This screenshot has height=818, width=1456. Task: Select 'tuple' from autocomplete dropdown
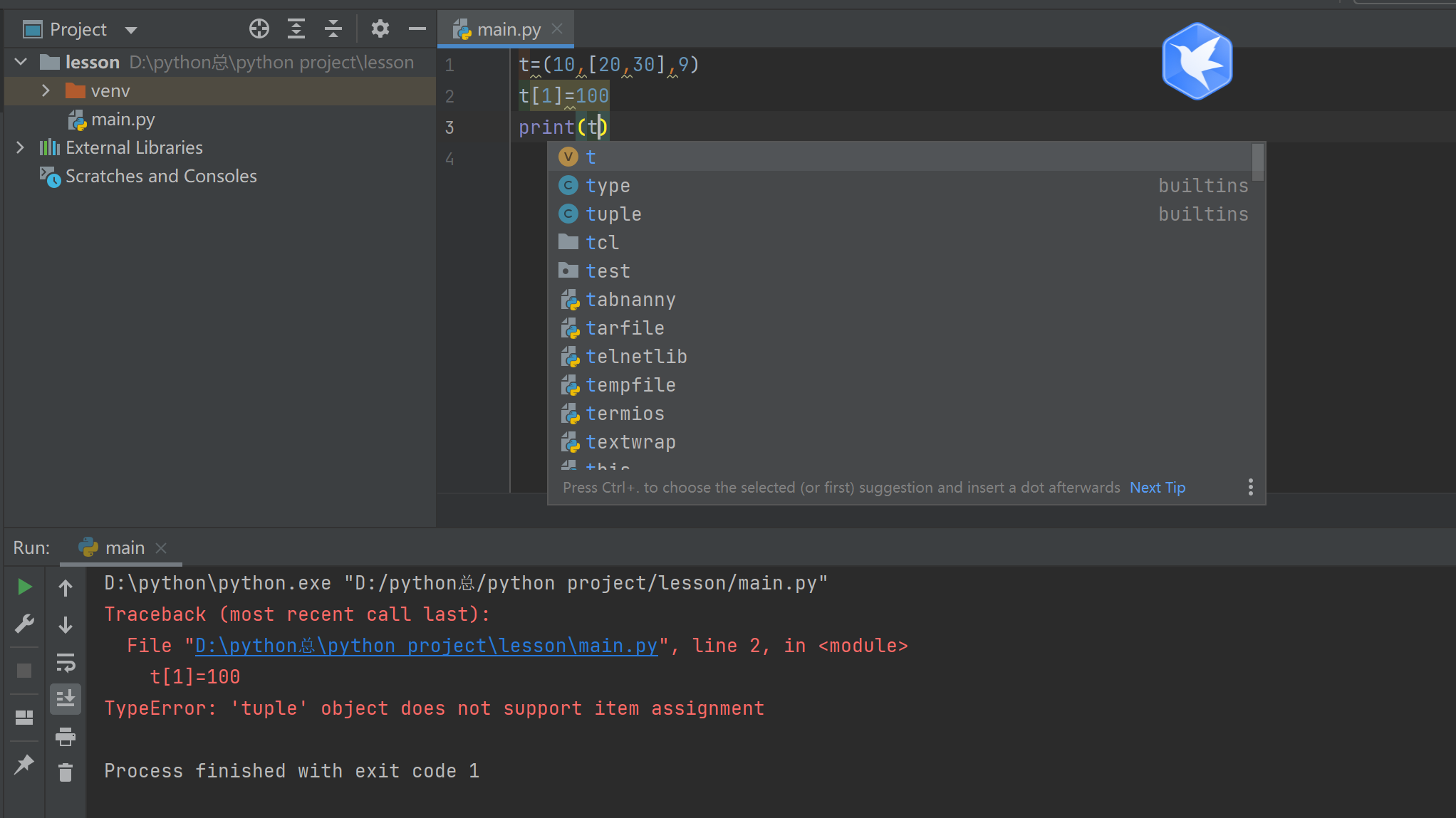pos(613,213)
